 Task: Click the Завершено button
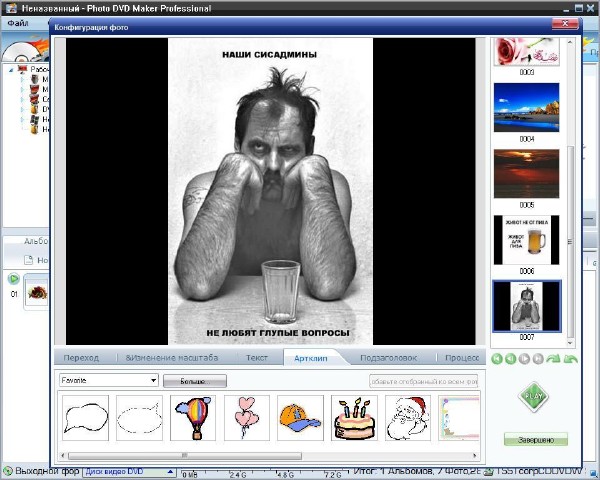[535, 439]
